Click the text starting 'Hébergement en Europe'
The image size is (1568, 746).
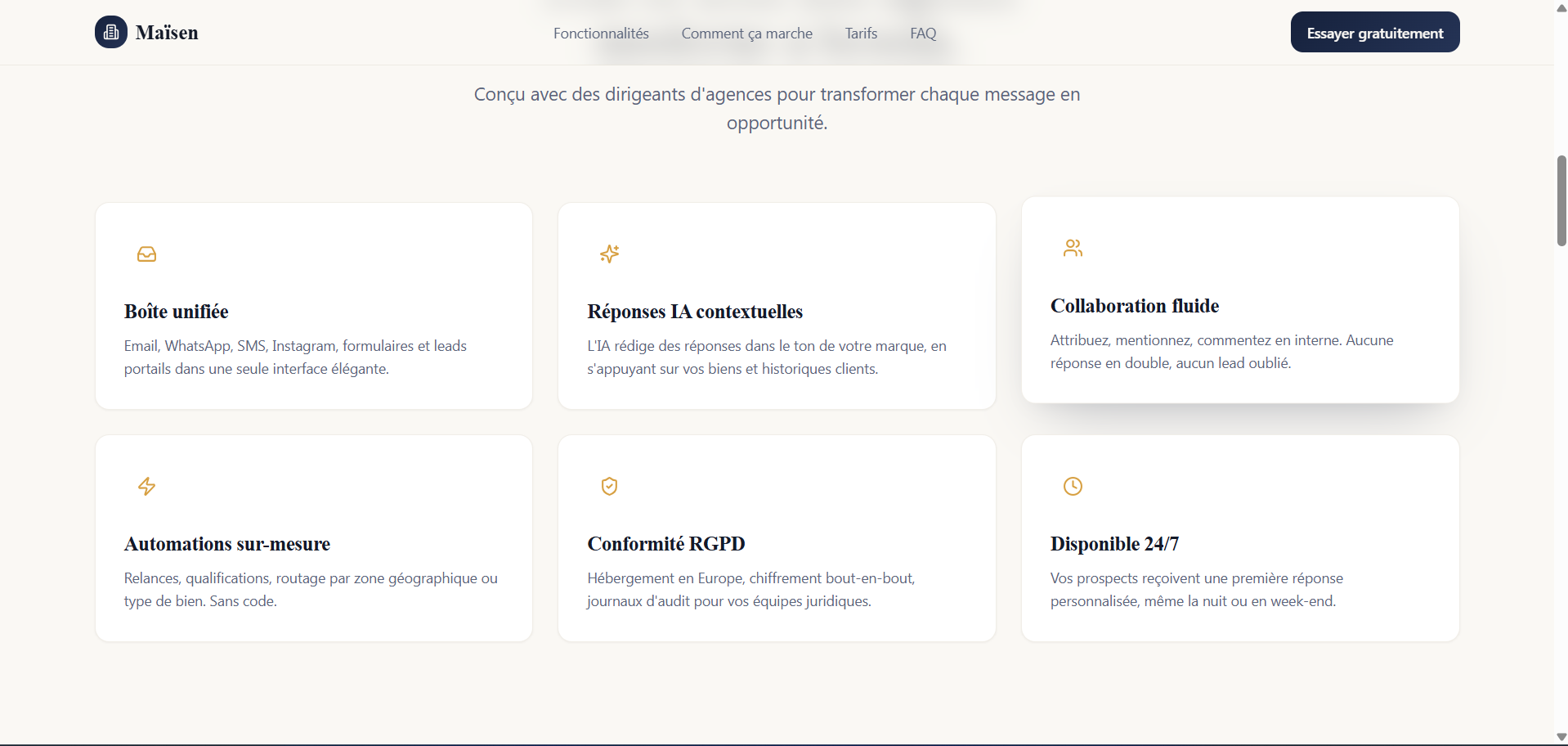coord(751,590)
